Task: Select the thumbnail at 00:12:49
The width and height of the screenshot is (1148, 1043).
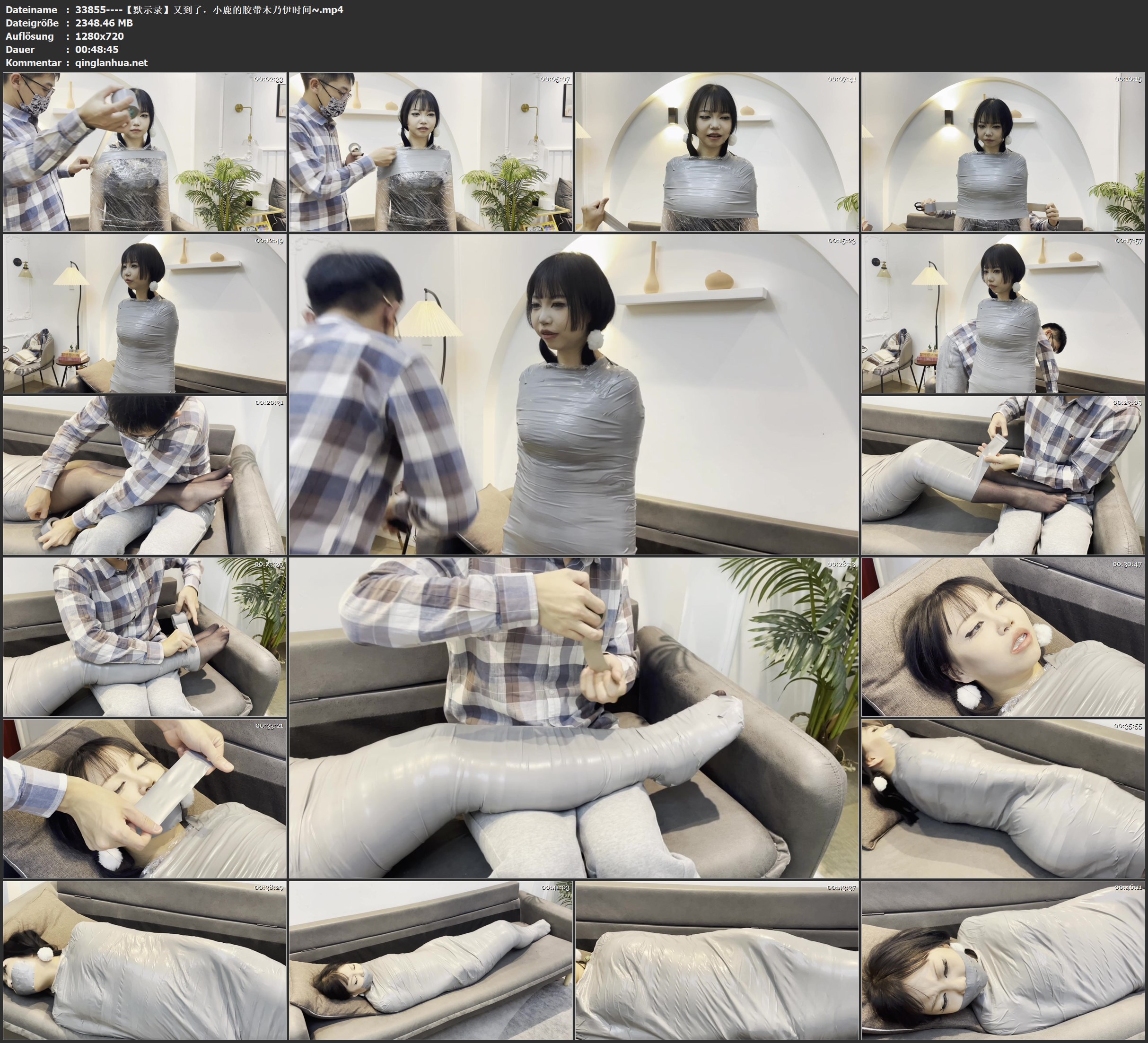Action: pyautogui.click(x=145, y=313)
